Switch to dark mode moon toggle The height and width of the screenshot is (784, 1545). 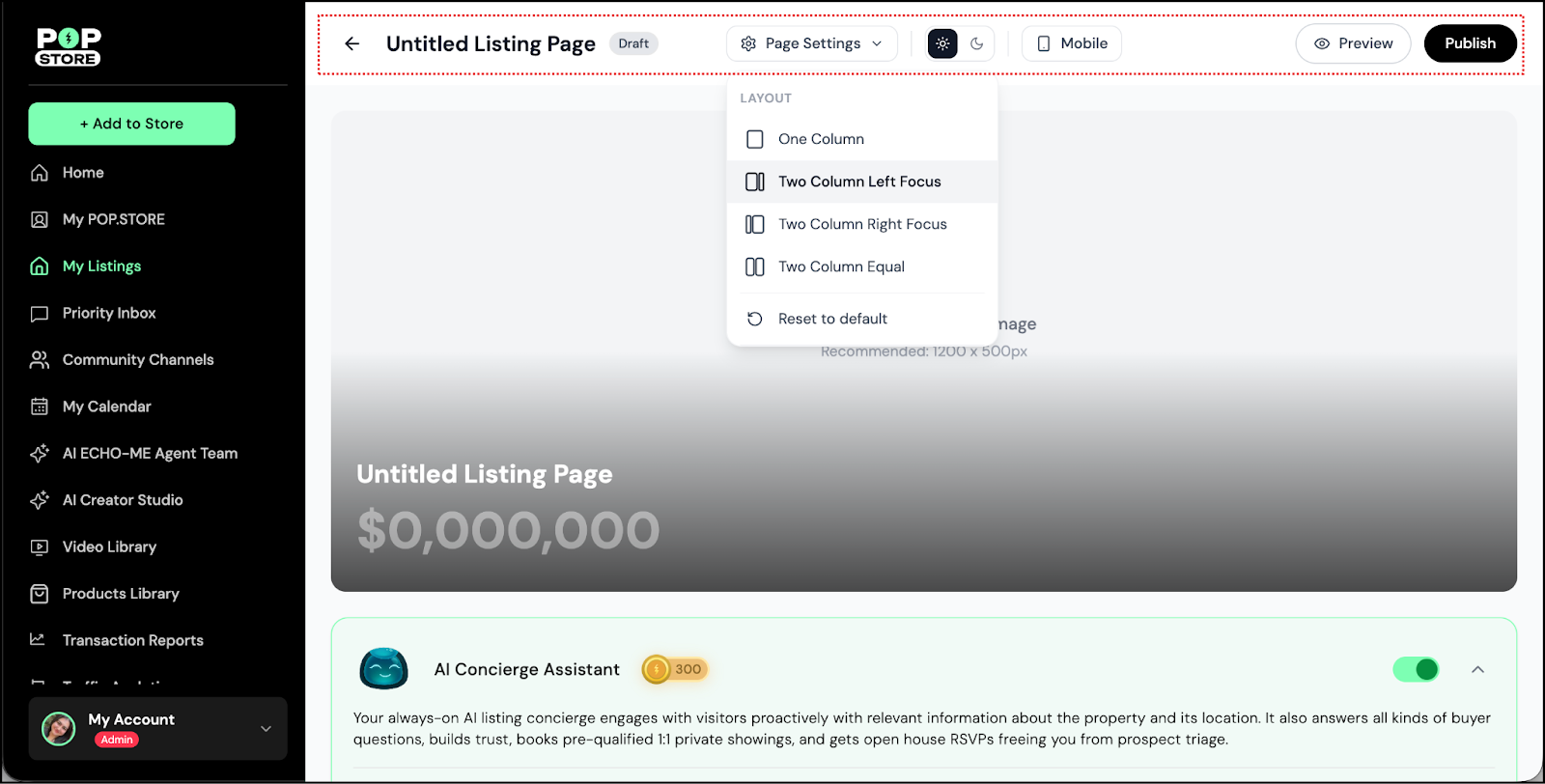pos(977,43)
